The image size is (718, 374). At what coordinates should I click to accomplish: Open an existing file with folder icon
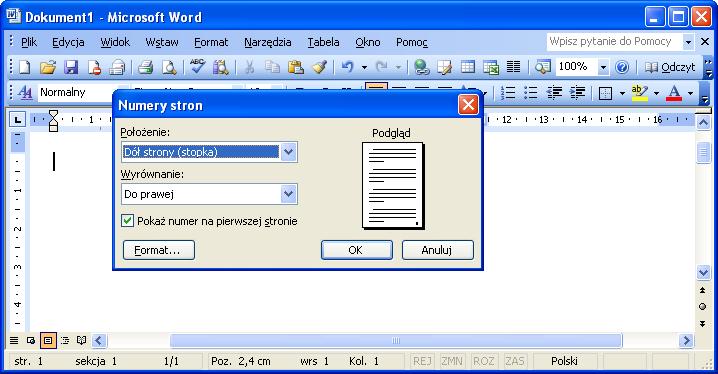48,68
